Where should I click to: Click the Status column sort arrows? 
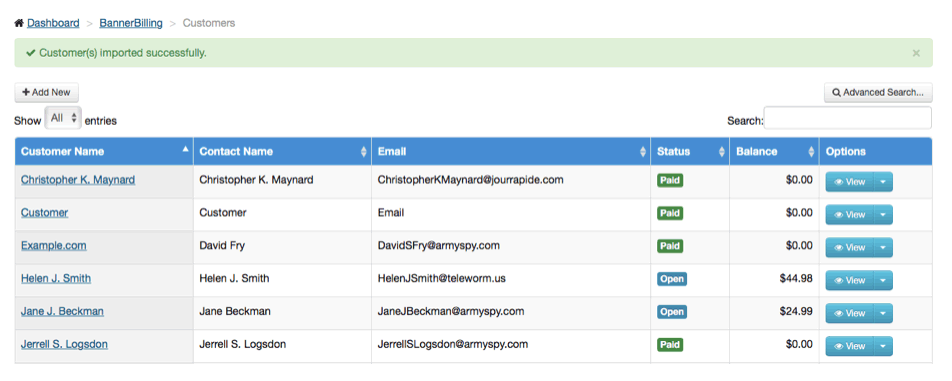click(x=722, y=152)
